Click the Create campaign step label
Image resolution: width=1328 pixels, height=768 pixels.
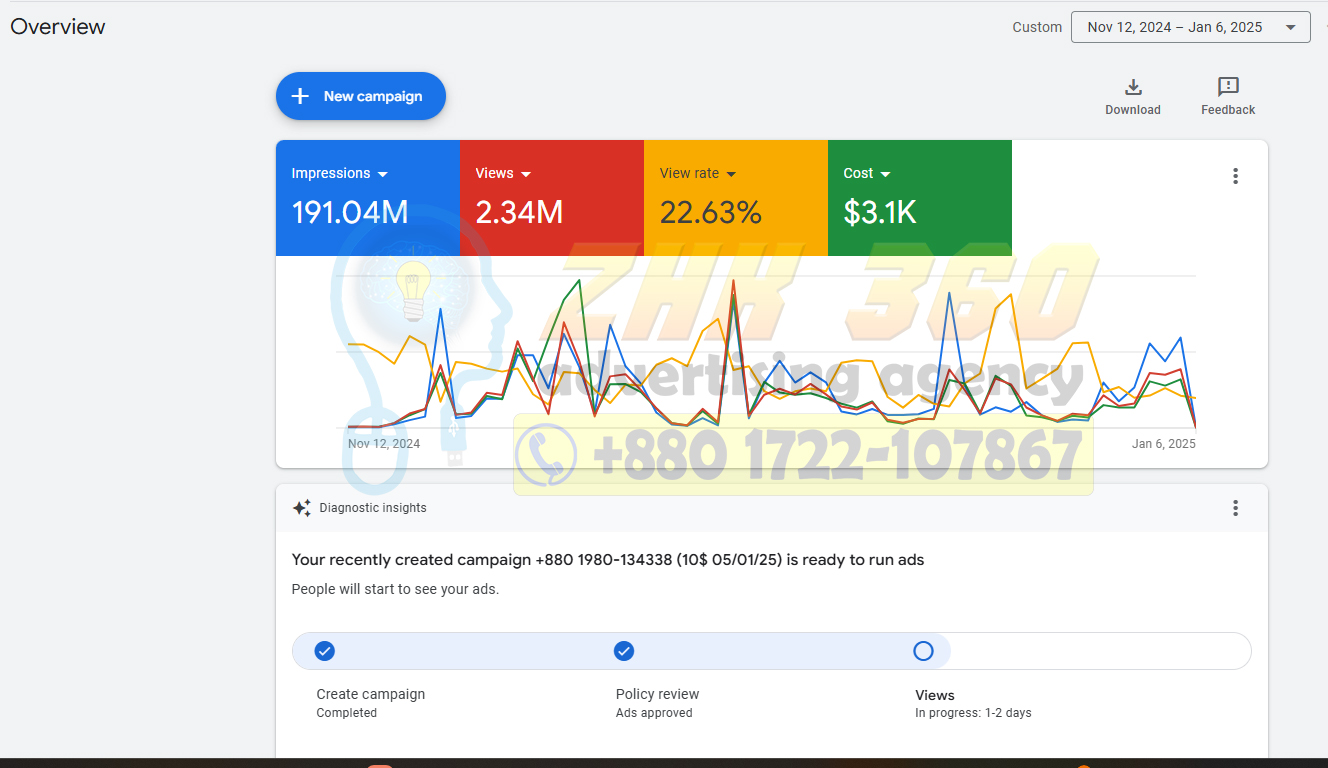pos(371,694)
